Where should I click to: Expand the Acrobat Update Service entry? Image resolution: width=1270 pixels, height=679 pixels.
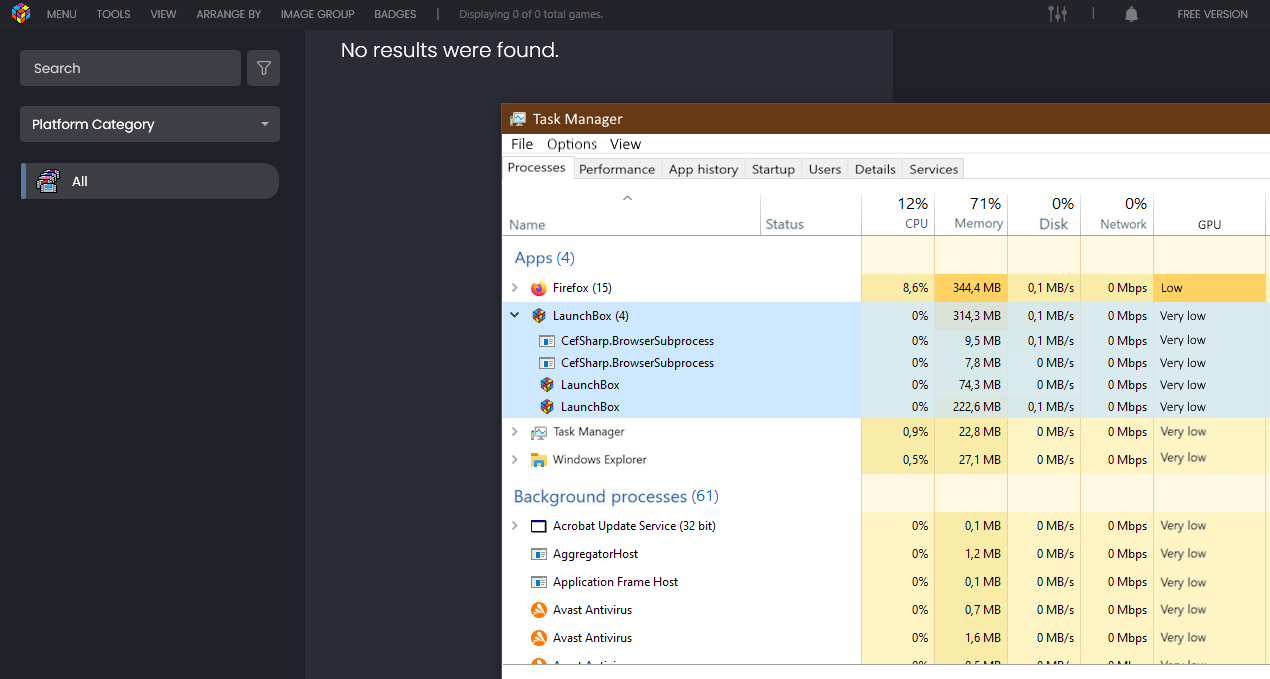[x=515, y=526]
